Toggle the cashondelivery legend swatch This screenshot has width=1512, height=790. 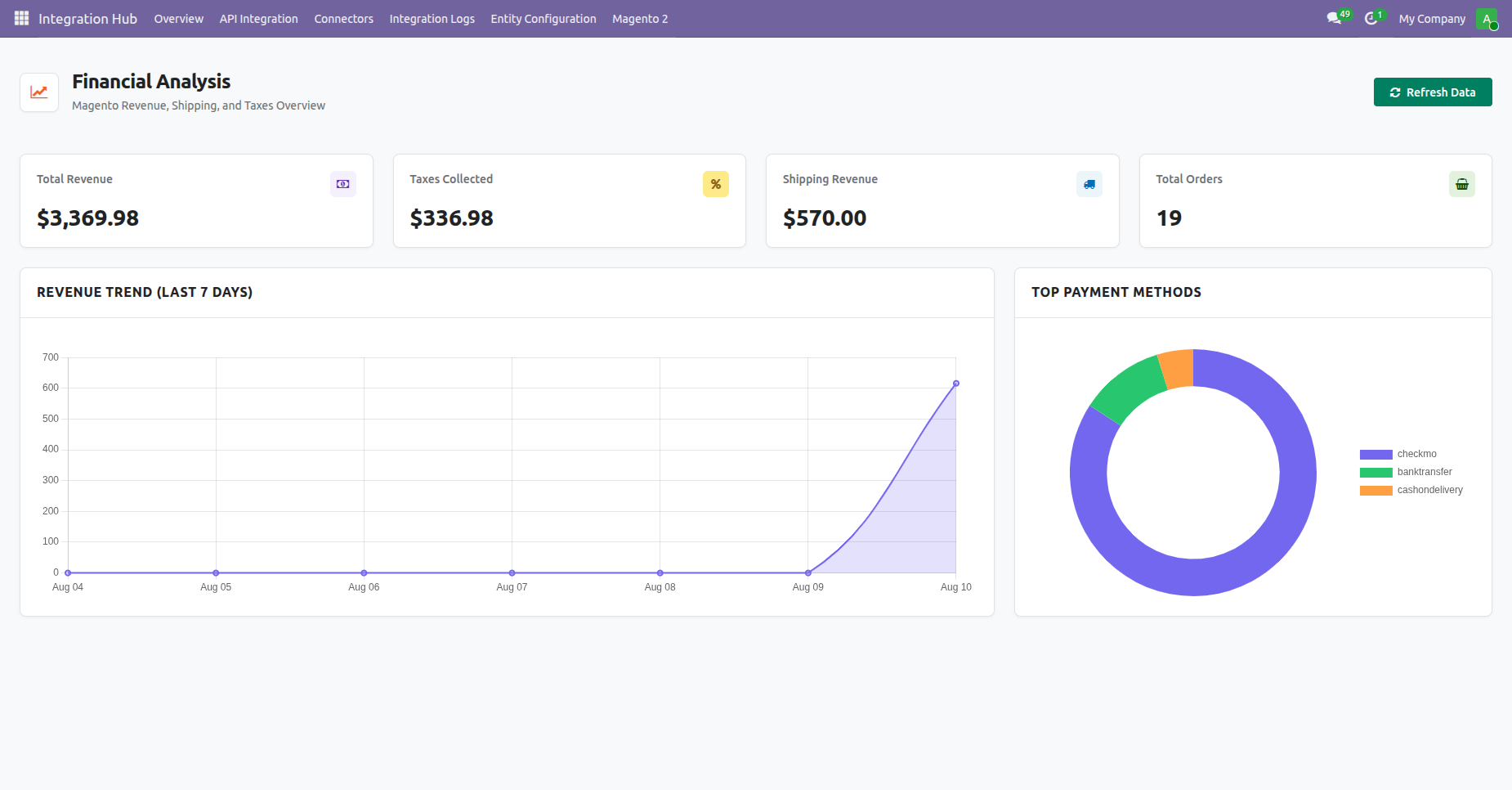[1376, 491]
